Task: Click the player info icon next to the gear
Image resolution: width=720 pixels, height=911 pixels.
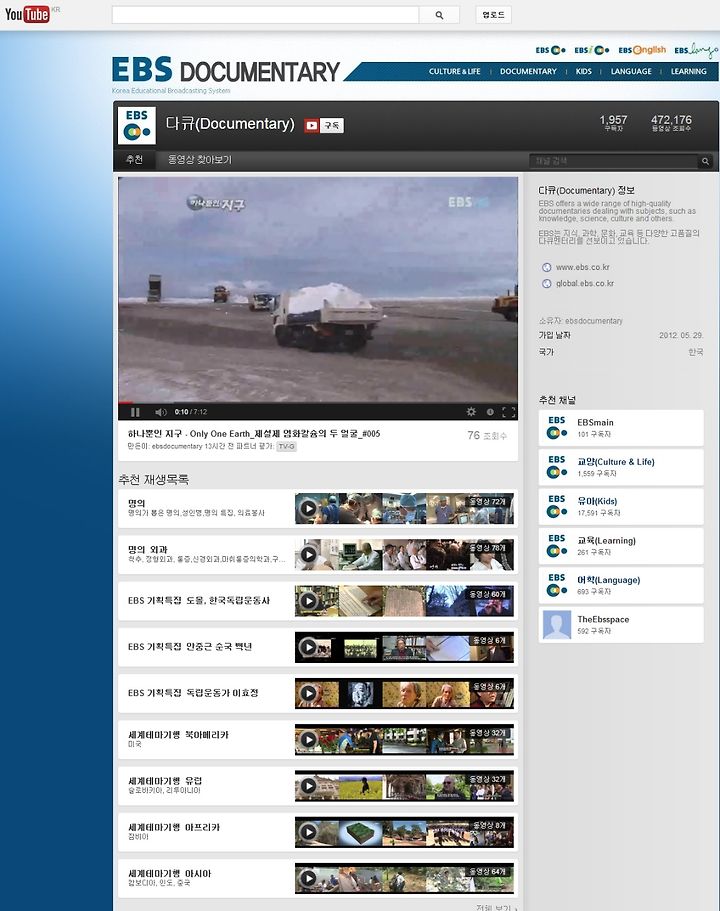Action: pyautogui.click(x=490, y=411)
